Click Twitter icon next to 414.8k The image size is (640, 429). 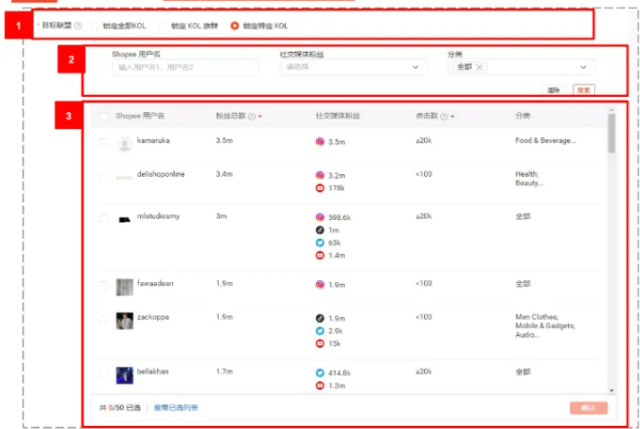(x=320, y=373)
